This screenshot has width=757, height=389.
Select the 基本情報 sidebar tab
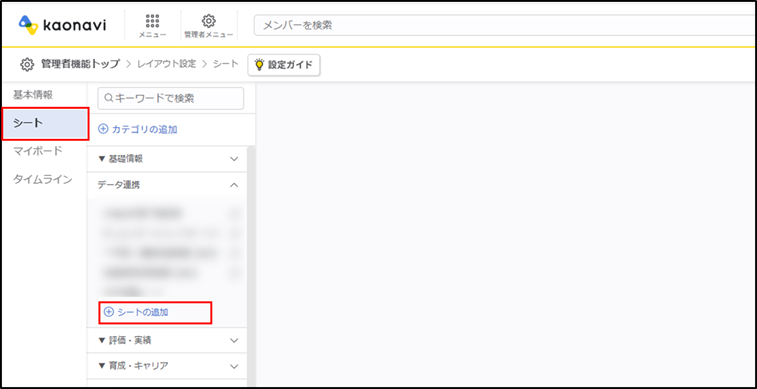pyautogui.click(x=33, y=95)
